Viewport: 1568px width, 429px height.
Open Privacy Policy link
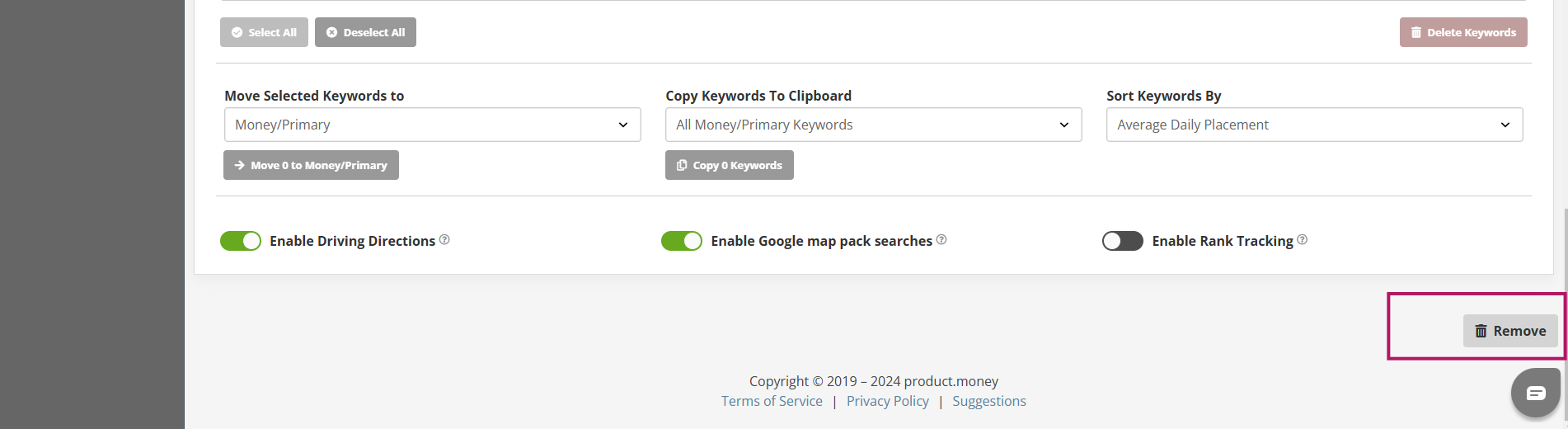(887, 401)
